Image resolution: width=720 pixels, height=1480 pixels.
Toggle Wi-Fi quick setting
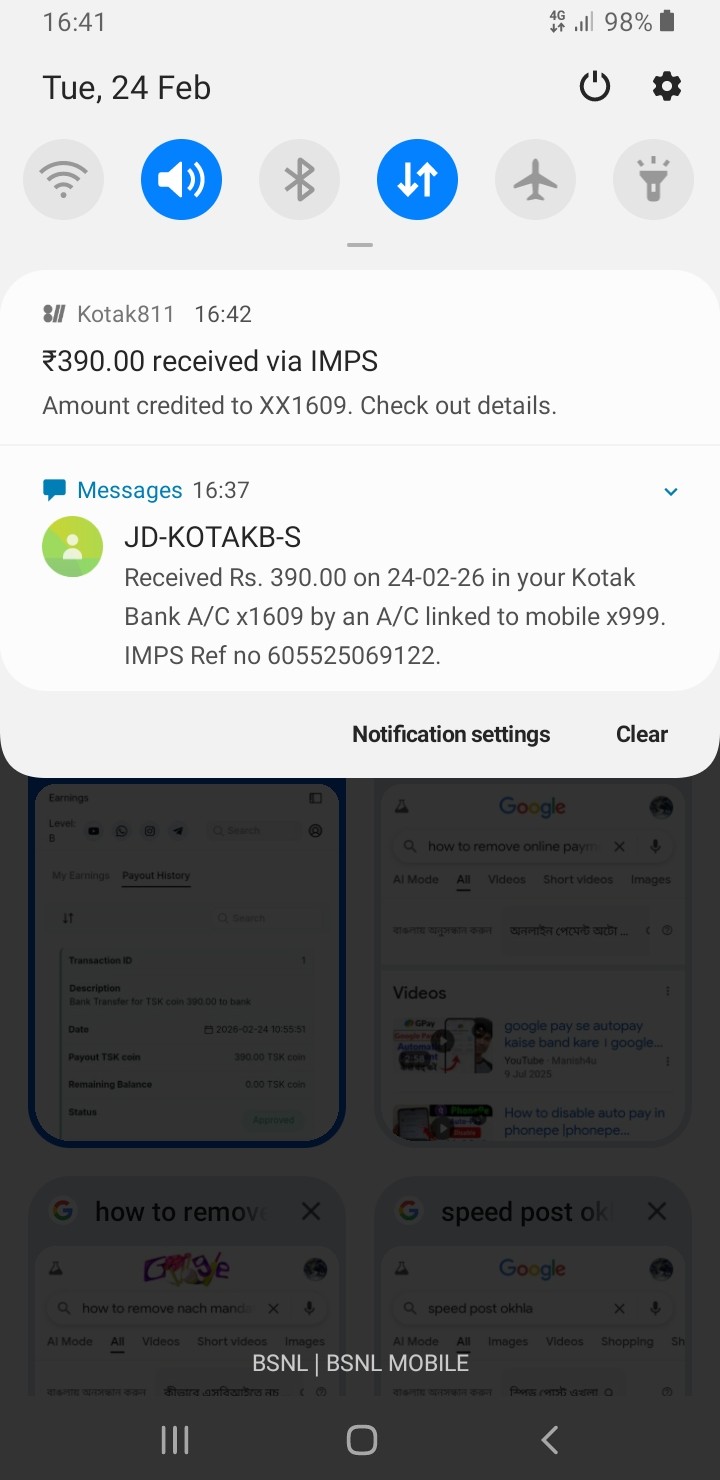tap(63, 180)
